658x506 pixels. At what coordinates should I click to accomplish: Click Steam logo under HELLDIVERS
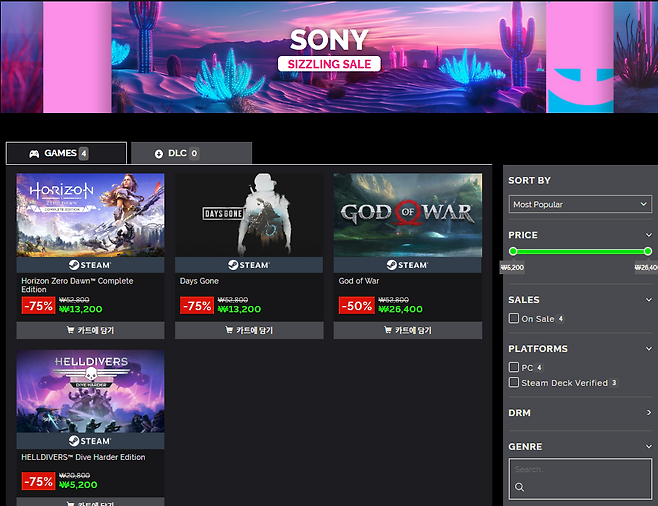75,441
